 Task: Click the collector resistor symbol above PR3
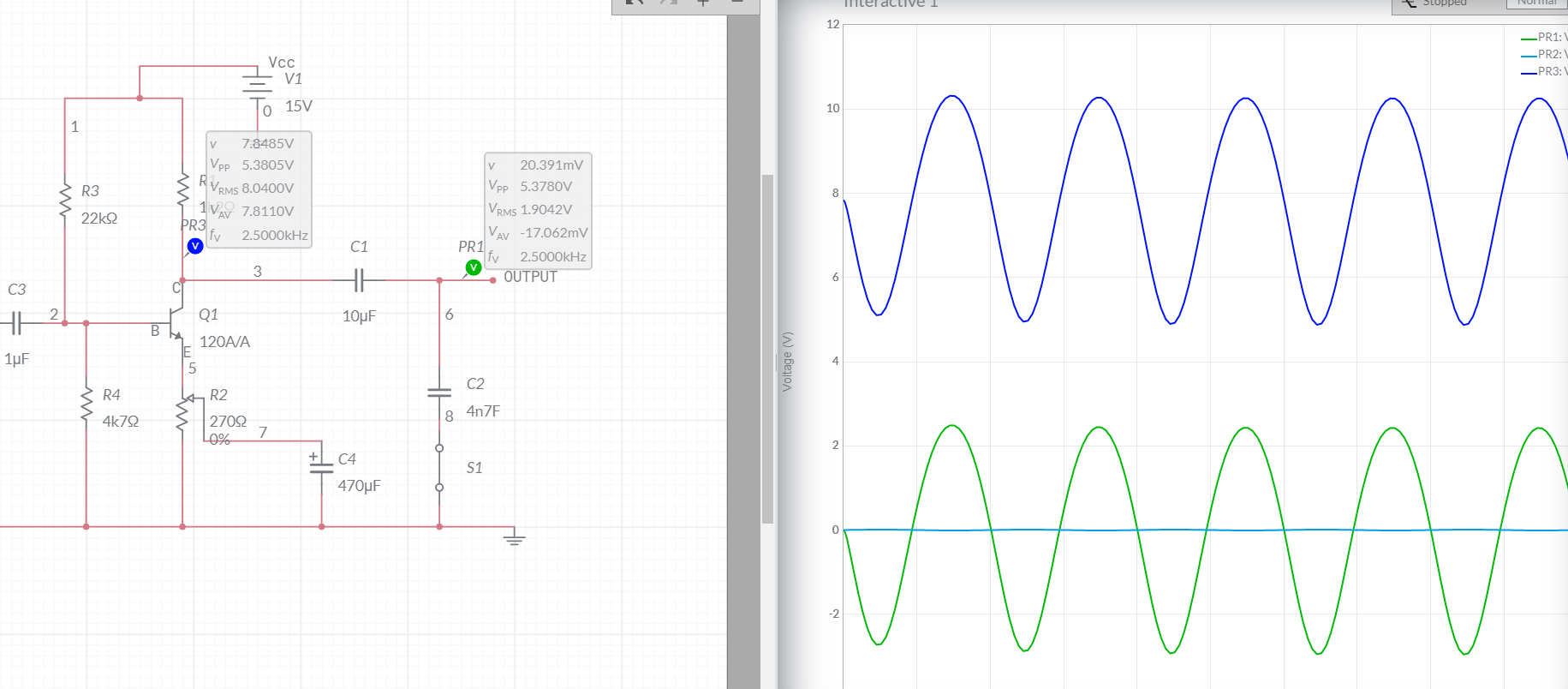tap(182, 190)
